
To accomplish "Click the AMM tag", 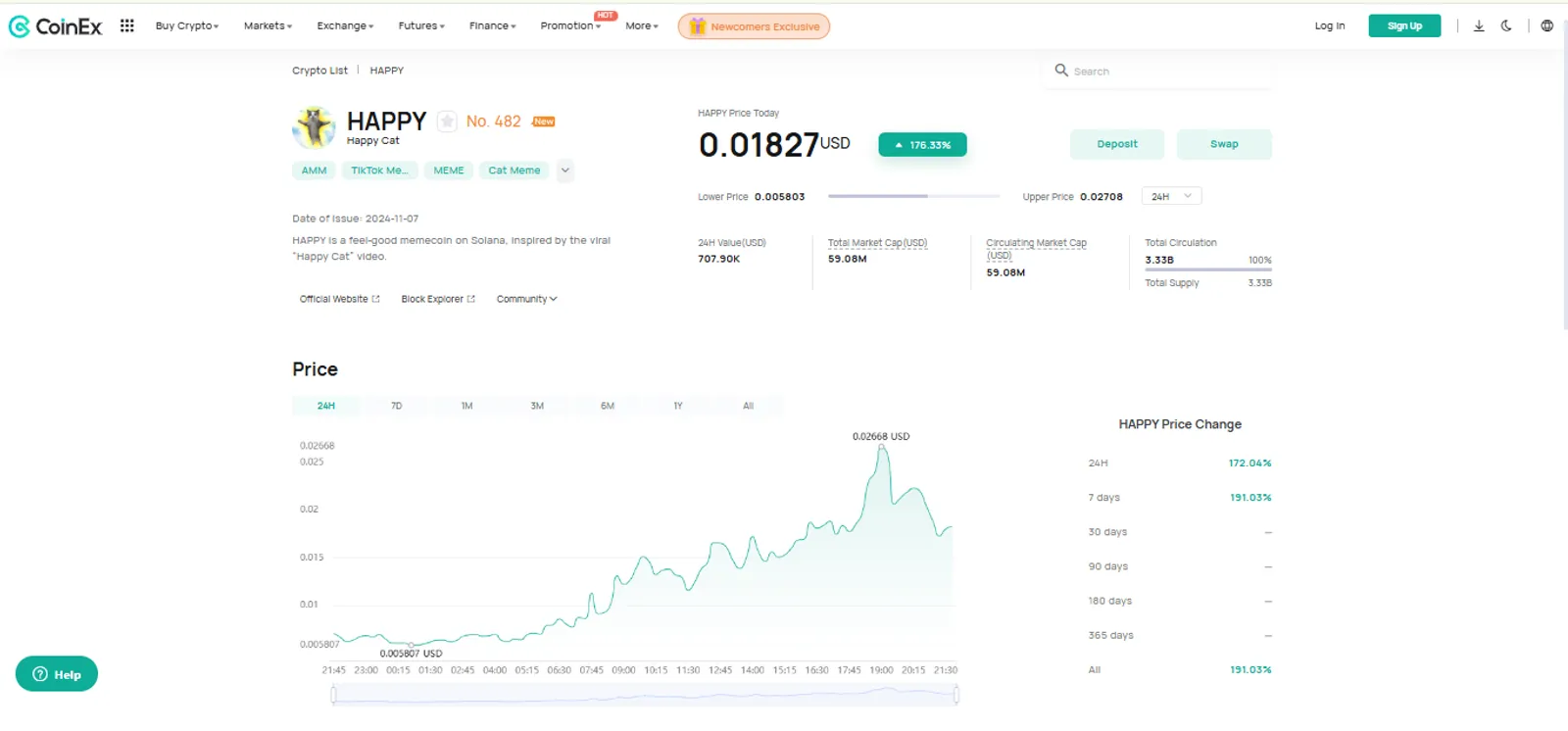I will (314, 171).
